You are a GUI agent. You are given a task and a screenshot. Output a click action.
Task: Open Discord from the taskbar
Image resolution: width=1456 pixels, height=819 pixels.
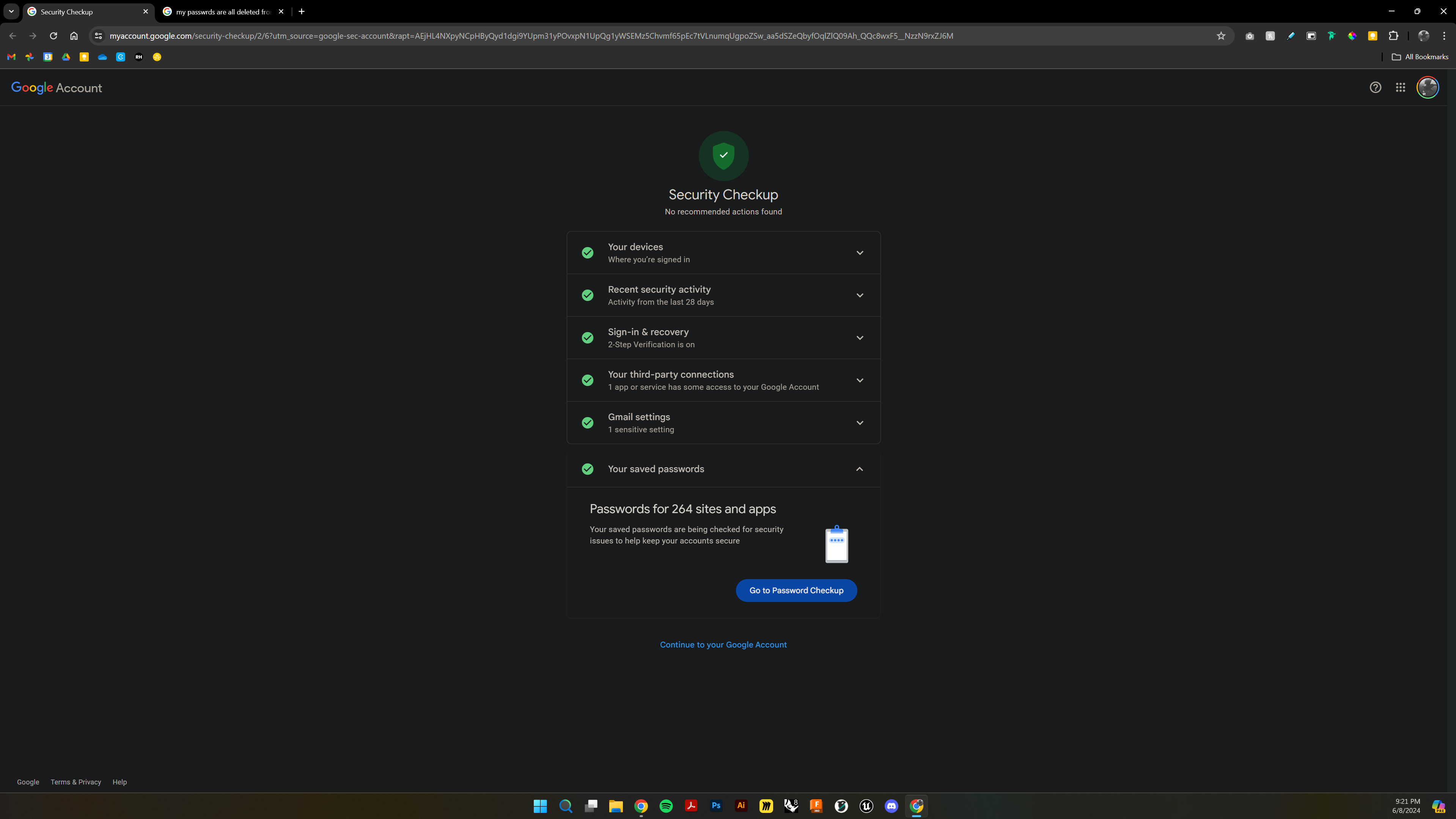892,806
